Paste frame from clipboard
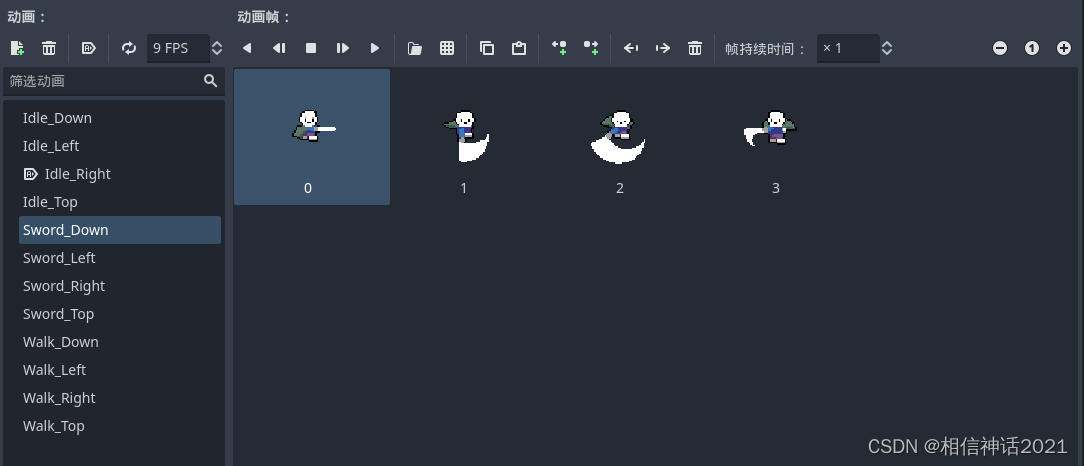 518,48
